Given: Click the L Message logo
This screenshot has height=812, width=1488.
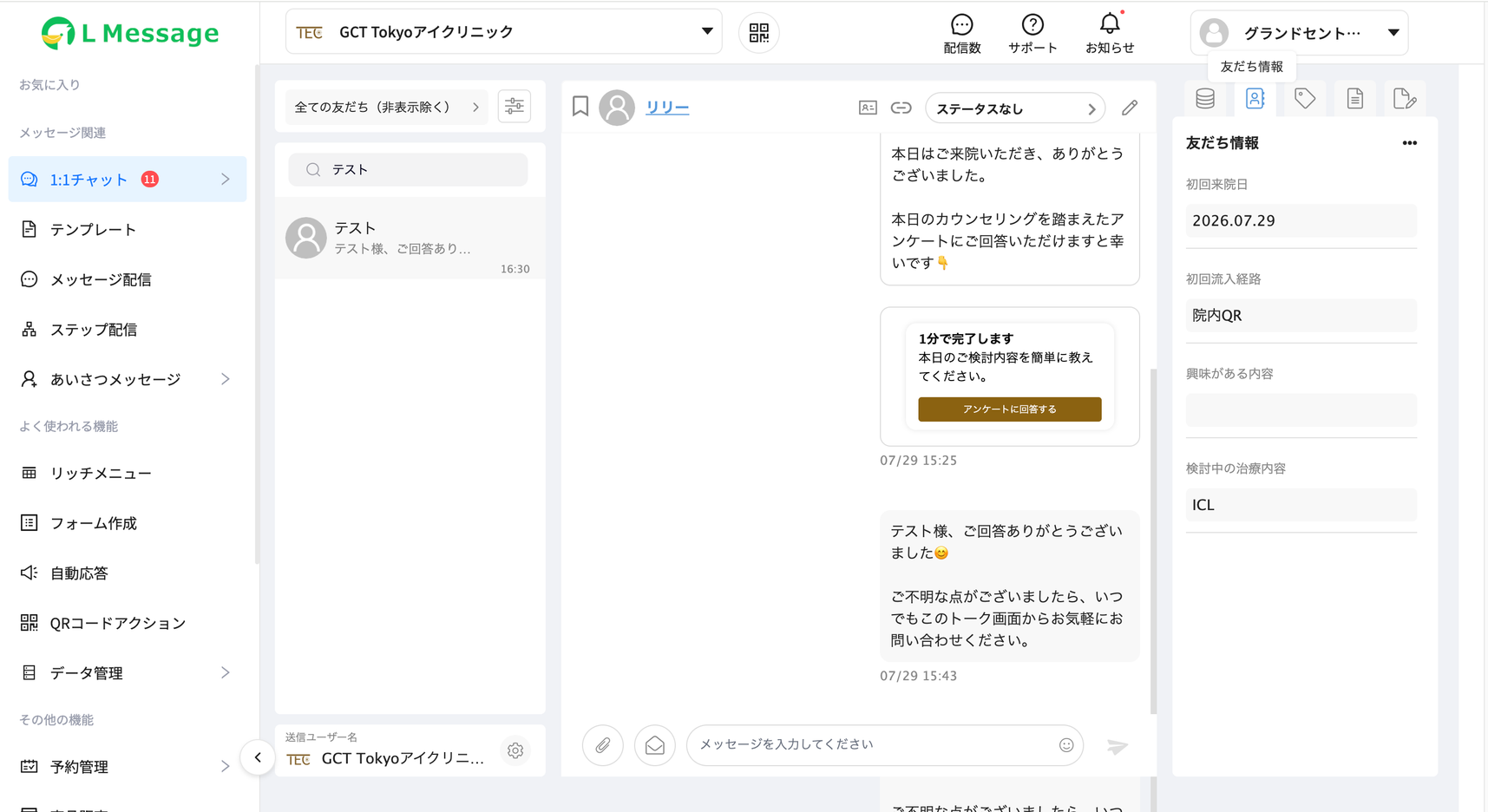Looking at the screenshot, I should (130, 33).
